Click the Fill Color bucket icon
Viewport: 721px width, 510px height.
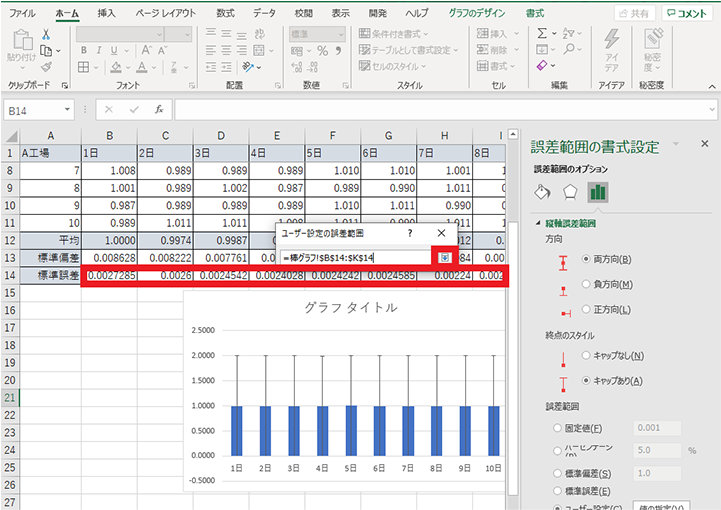[x=116, y=67]
